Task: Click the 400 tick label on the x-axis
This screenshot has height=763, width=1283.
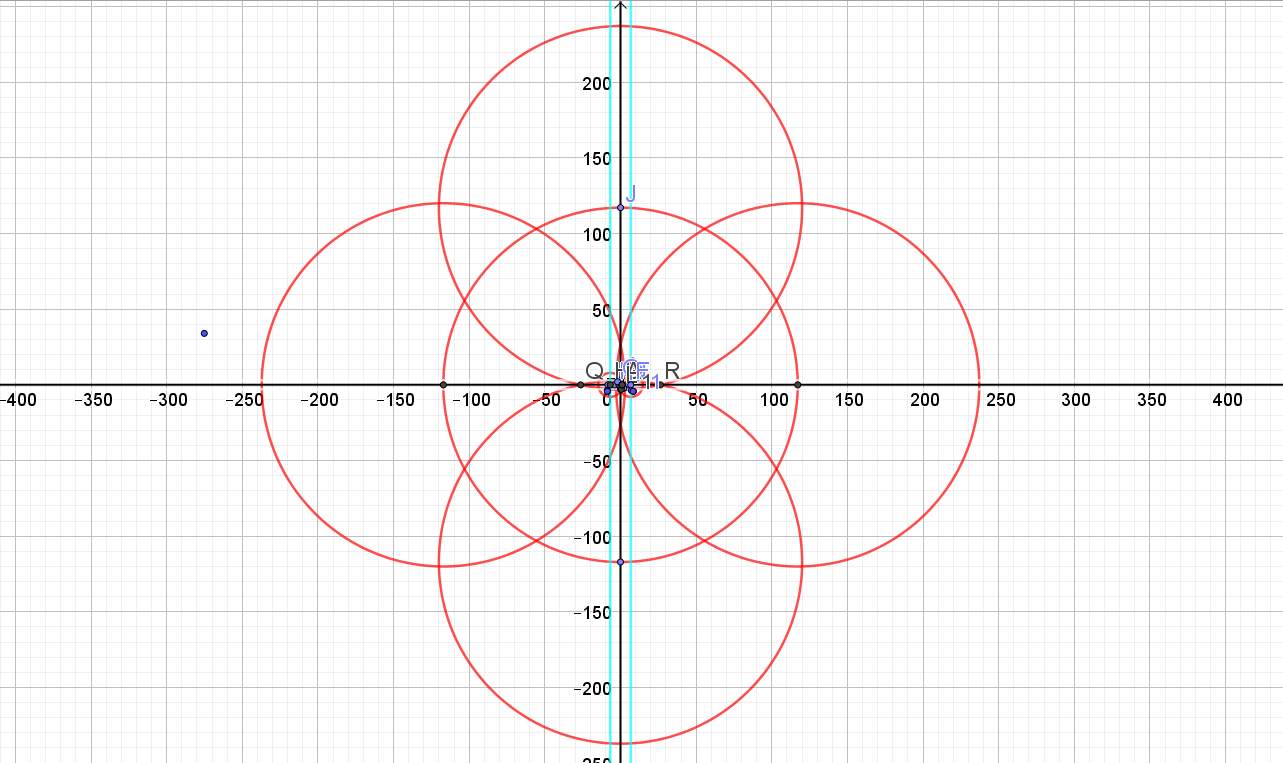Action: [1227, 401]
